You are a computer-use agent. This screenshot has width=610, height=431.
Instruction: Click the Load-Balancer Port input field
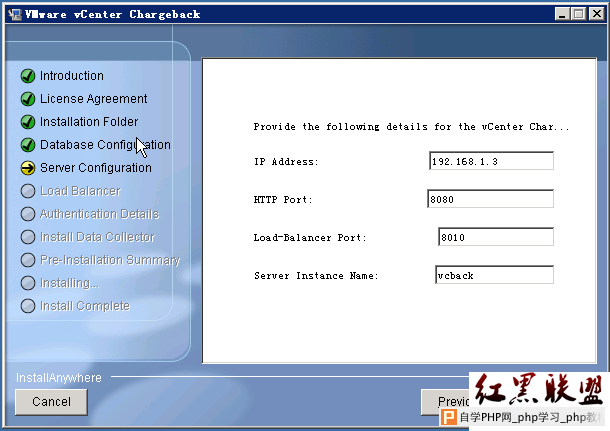(496, 237)
